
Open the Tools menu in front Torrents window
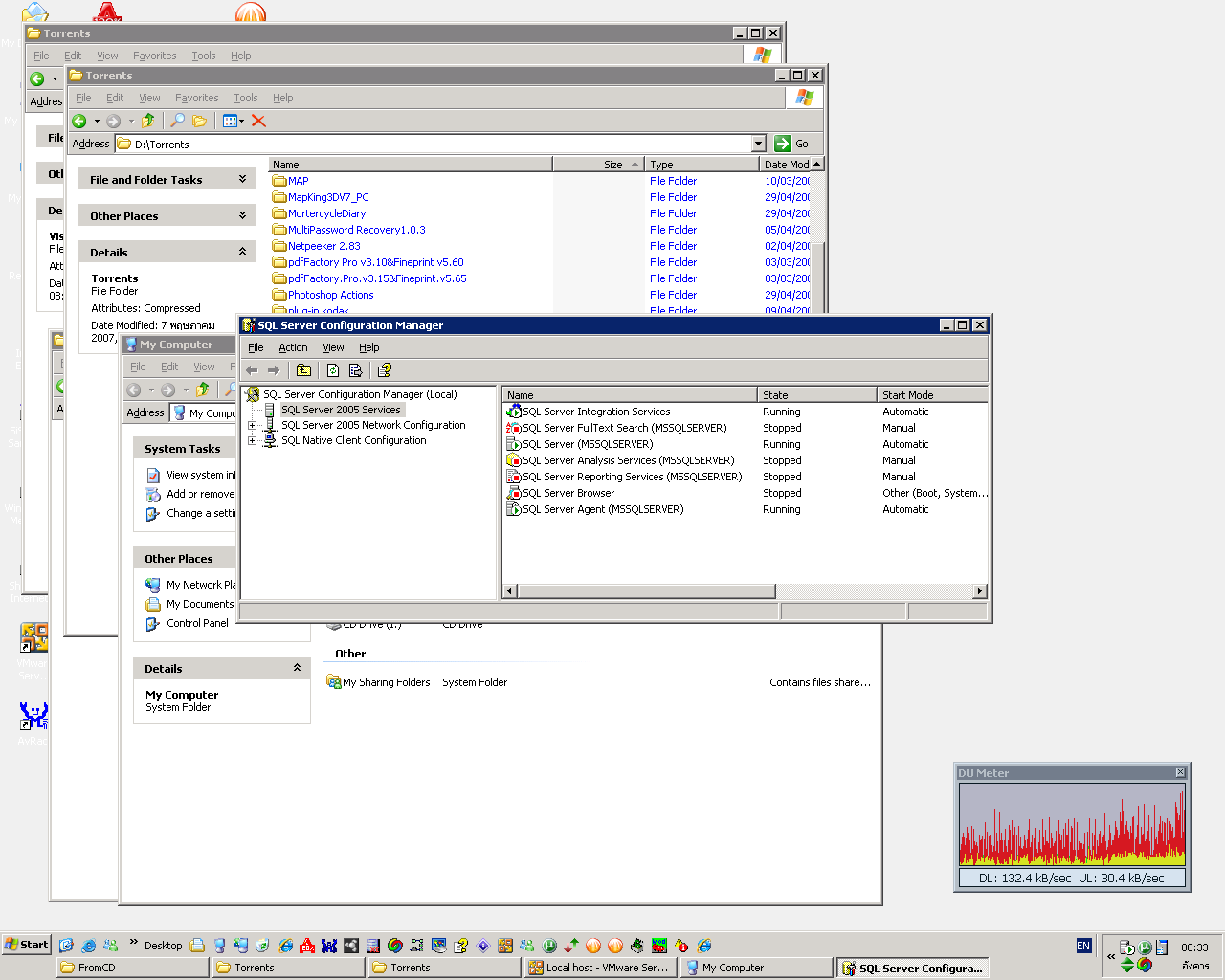[246, 98]
